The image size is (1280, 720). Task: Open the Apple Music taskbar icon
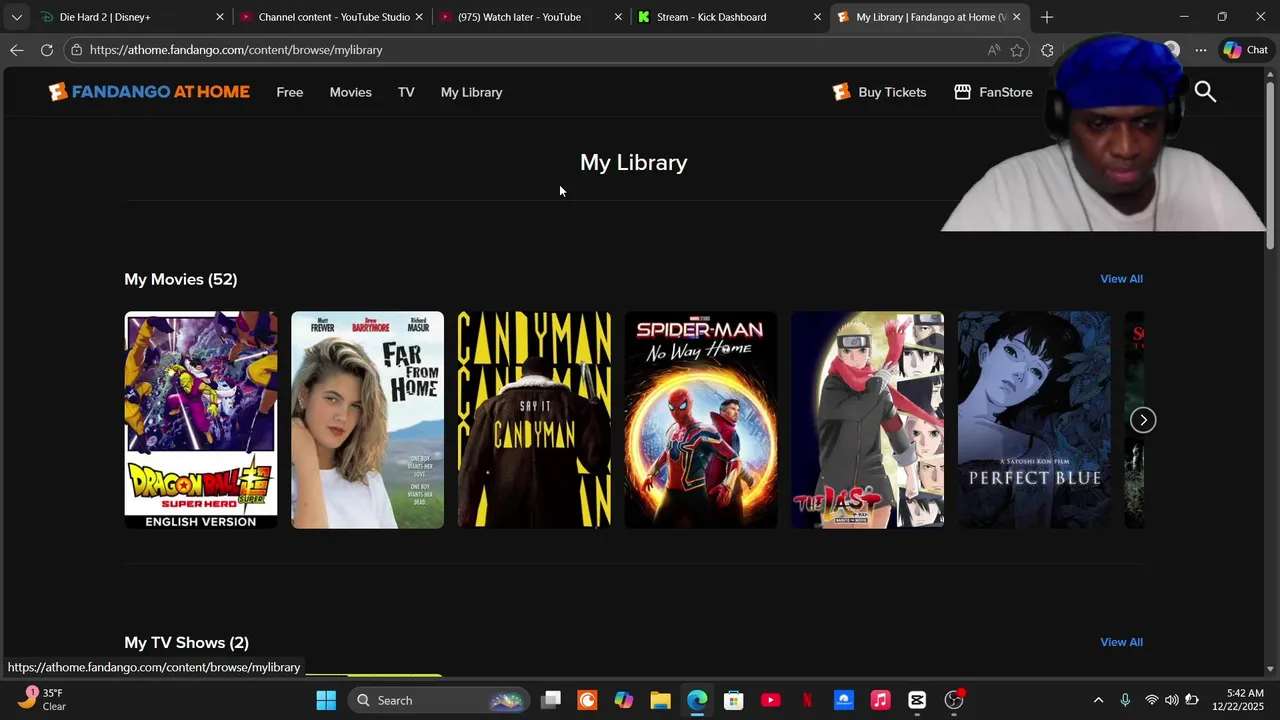[x=880, y=700]
